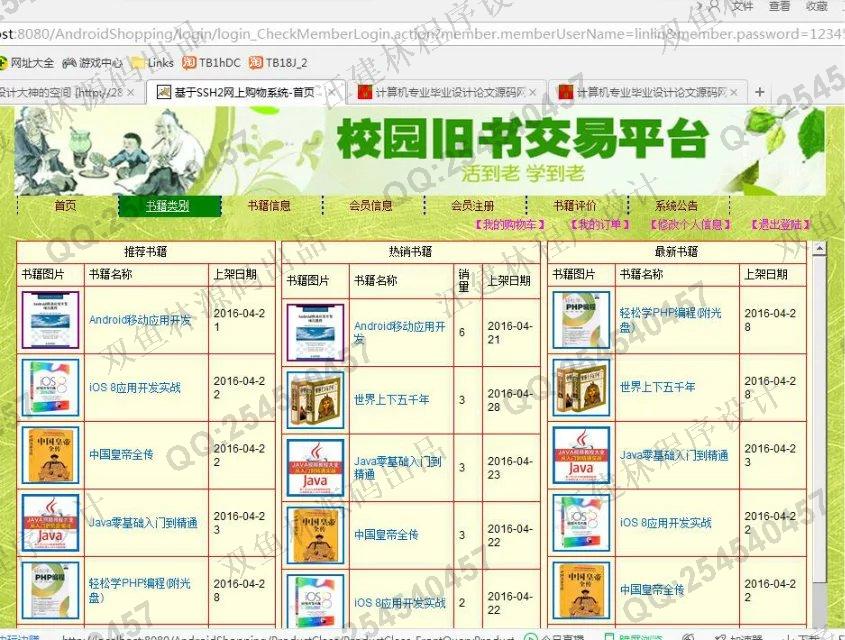
Task: Open the 查看 browser menu
Action: [x=779, y=6]
